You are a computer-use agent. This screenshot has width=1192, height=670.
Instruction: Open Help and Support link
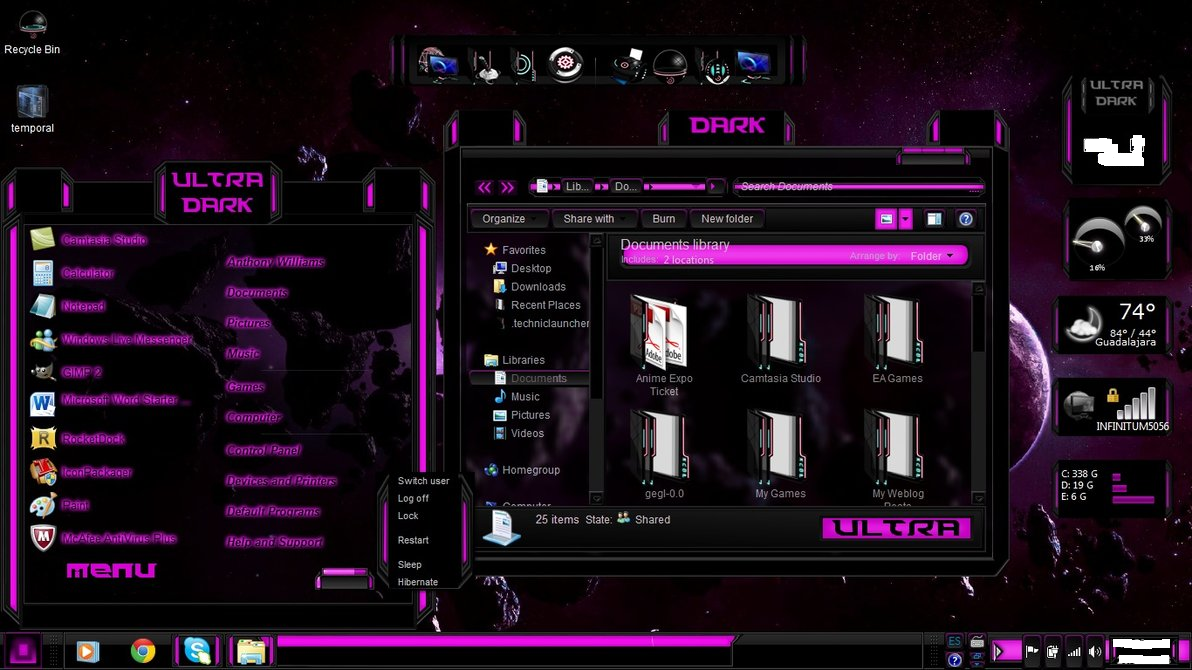[x=274, y=541]
